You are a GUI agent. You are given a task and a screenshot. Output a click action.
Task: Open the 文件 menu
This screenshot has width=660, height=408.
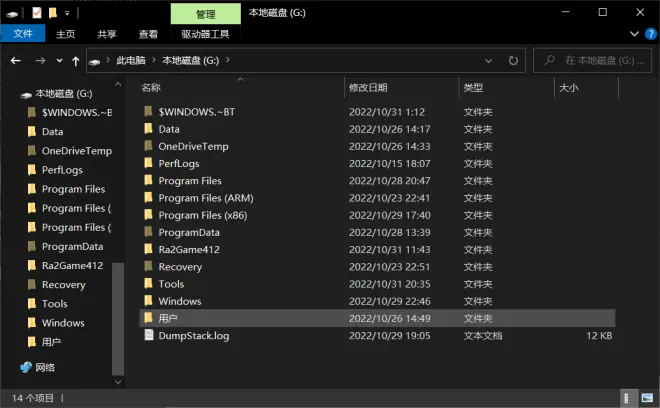click(23, 34)
